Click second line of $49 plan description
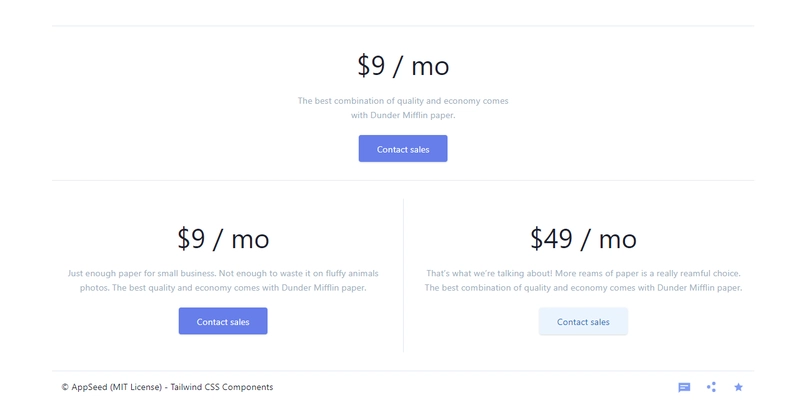 (x=583, y=288)
